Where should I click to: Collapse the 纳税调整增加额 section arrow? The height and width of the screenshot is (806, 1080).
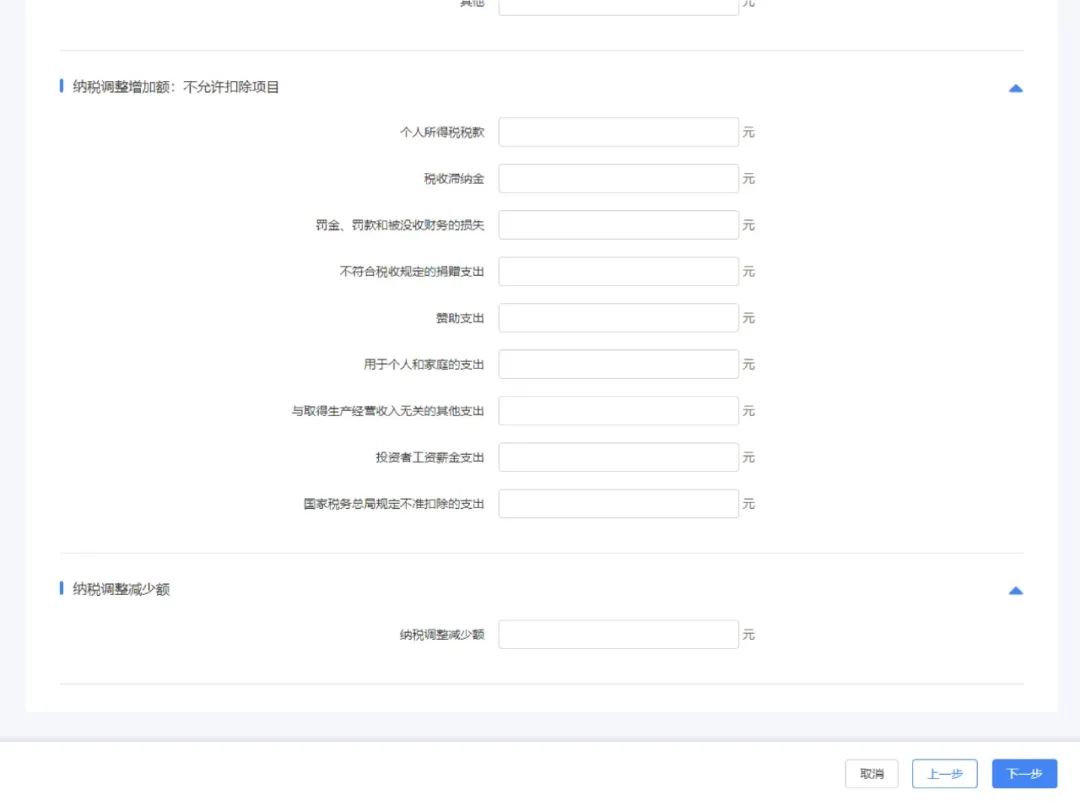point(1015,88)
